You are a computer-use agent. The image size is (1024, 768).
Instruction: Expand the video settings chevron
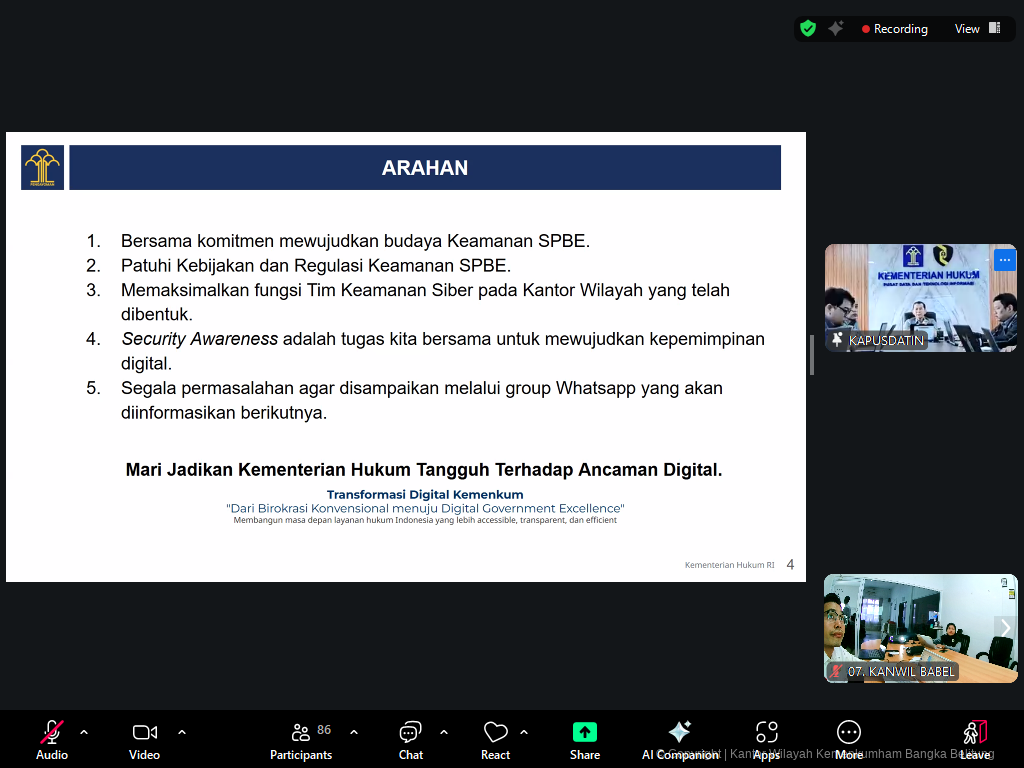click(181, 732)
